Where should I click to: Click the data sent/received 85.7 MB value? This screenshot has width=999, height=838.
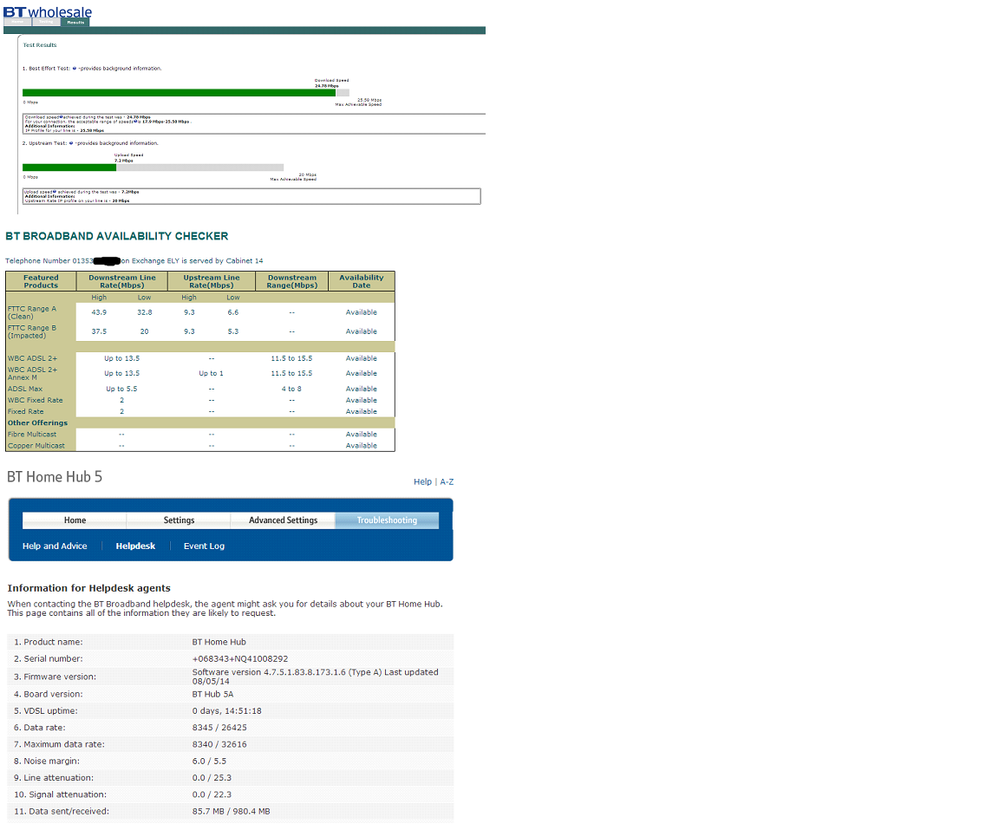click(231, 812)
